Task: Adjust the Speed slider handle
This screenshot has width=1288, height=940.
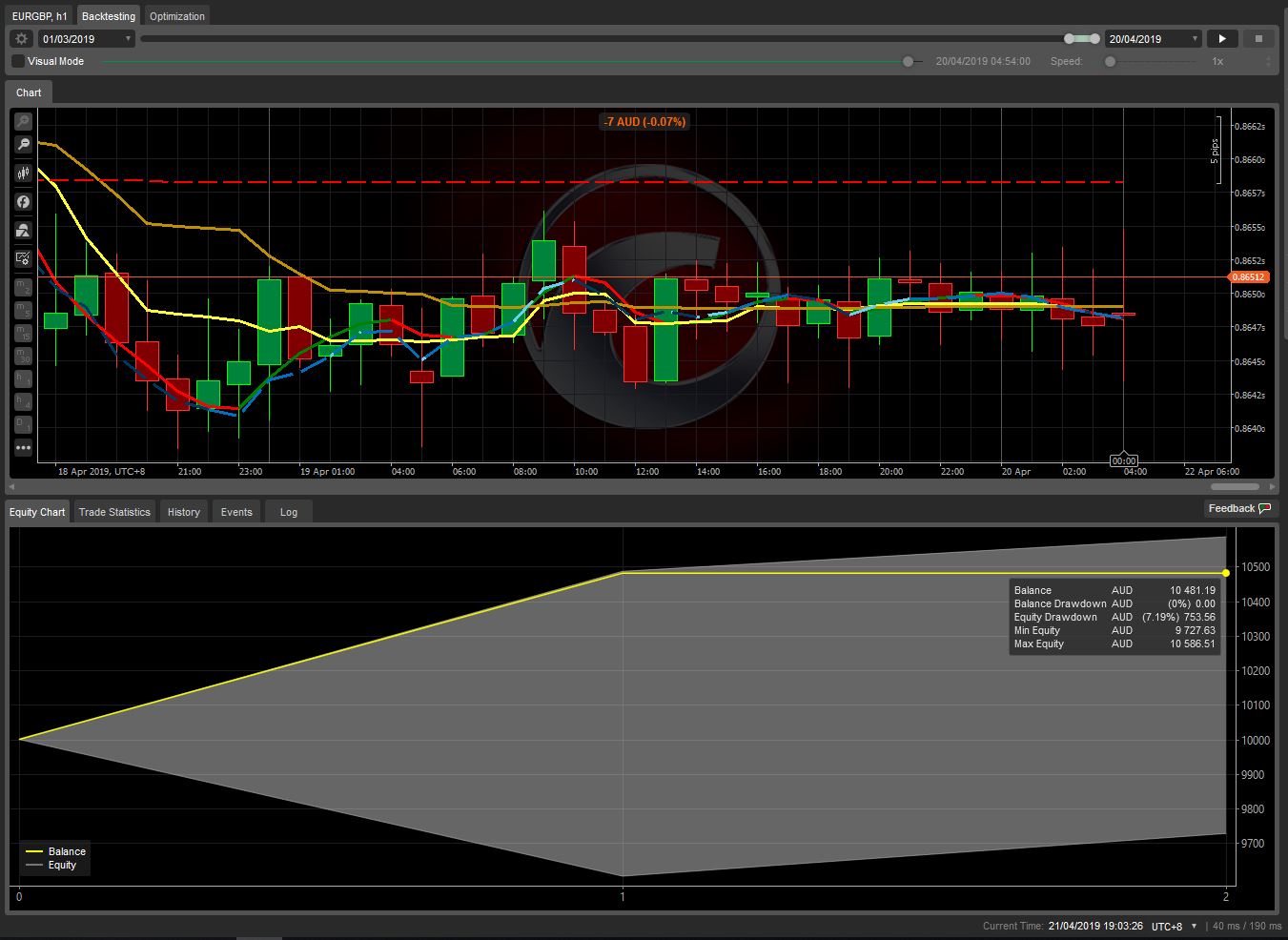Action: (x=1110, y=61)
